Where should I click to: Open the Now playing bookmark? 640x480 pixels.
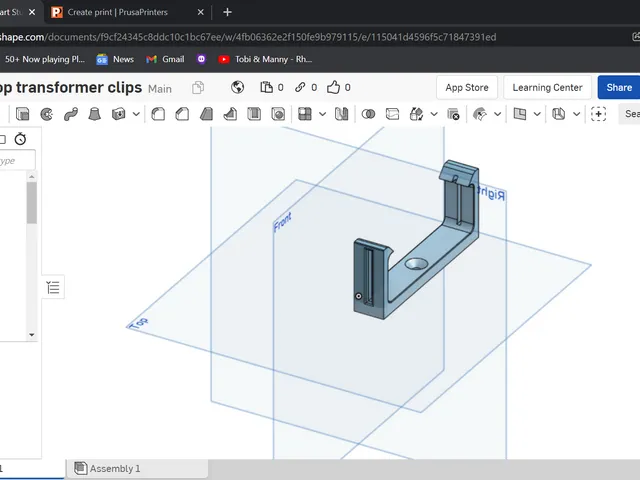[45, 59]
